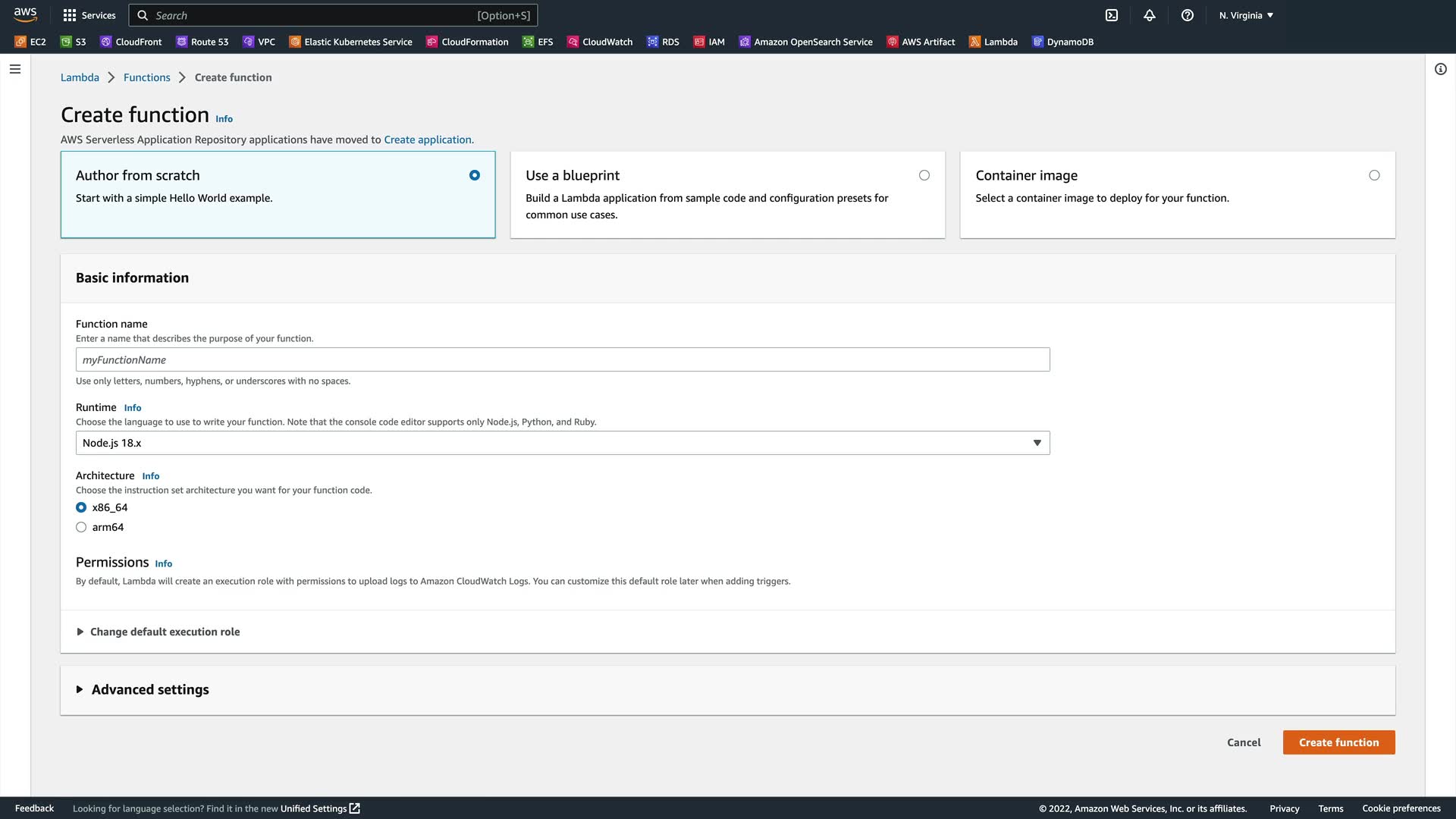Click the orange Create function button
The height and width of the screenshot is (819, 1456).
tap(1338, 742)
